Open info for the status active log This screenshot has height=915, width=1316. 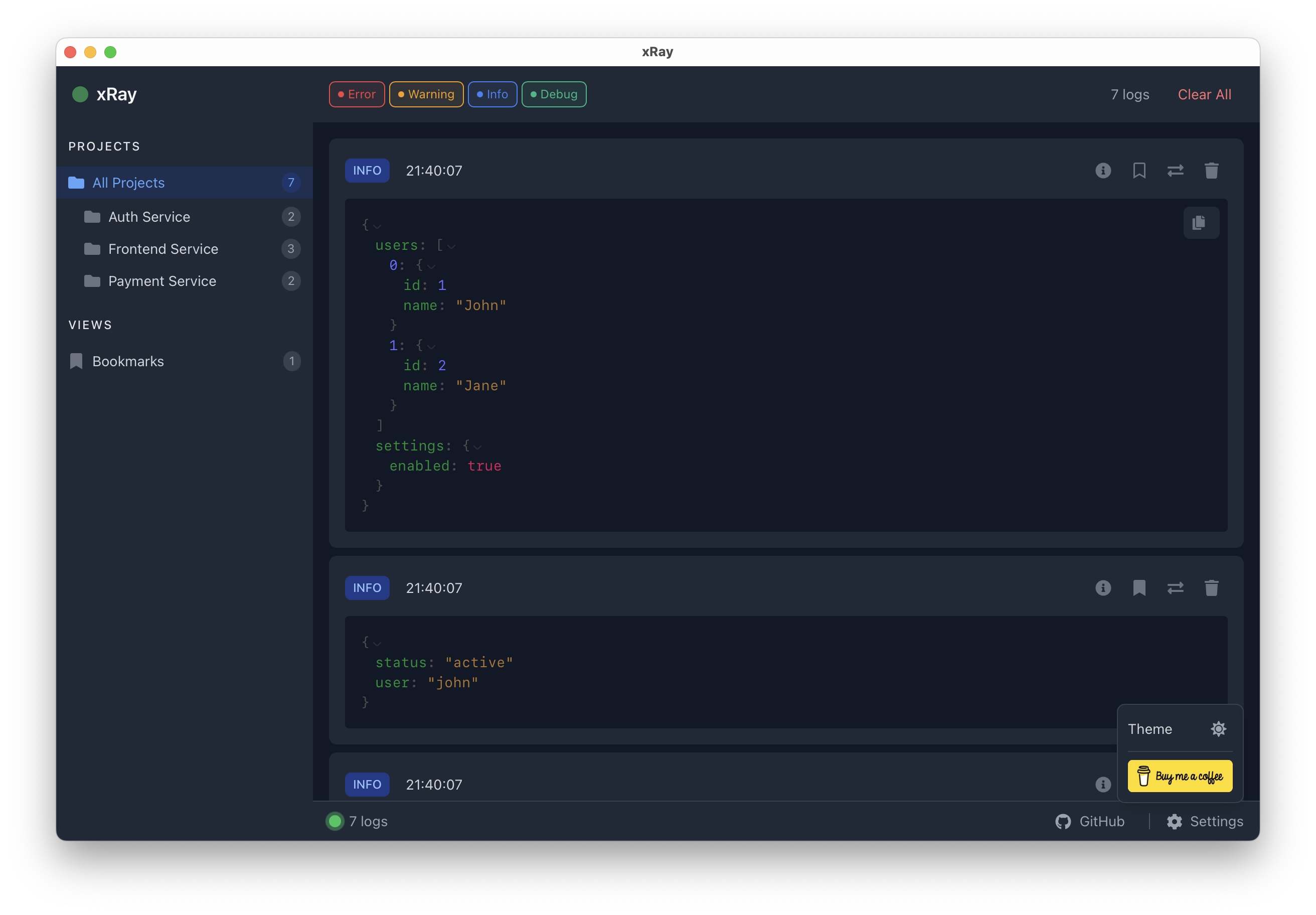click(x=1103, y=587)
